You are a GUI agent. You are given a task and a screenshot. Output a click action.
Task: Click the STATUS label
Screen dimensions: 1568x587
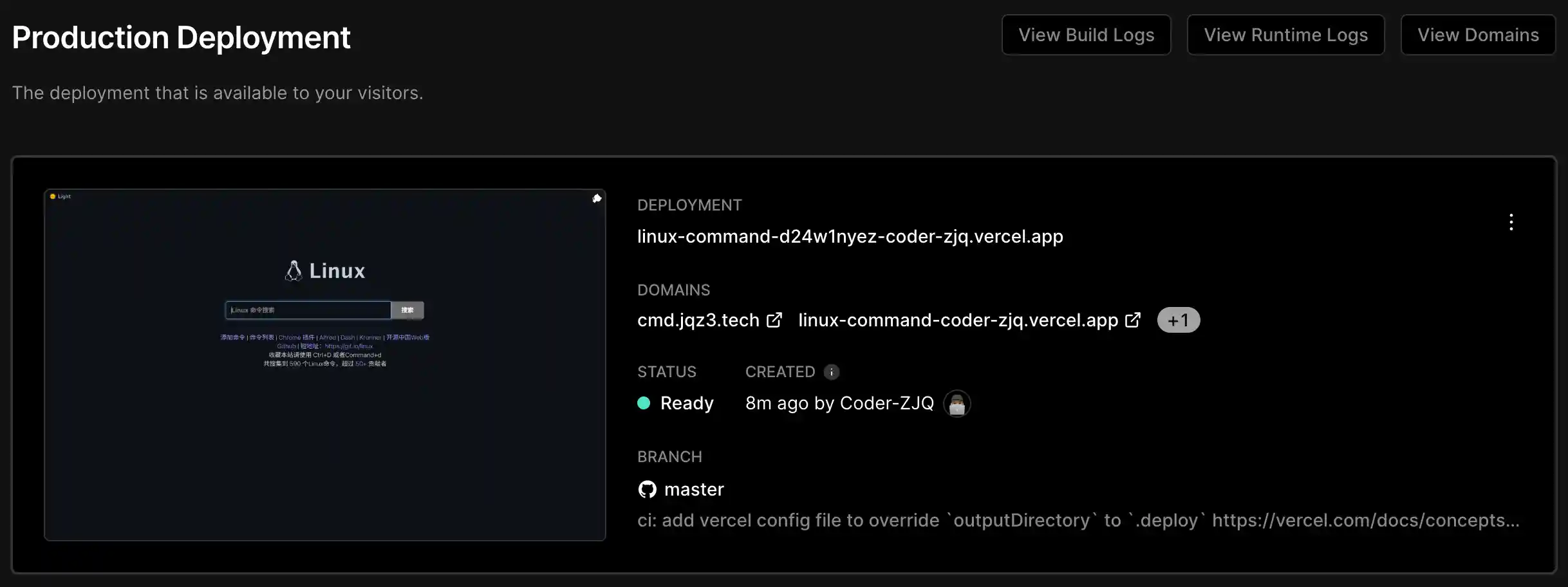point(667,372)
